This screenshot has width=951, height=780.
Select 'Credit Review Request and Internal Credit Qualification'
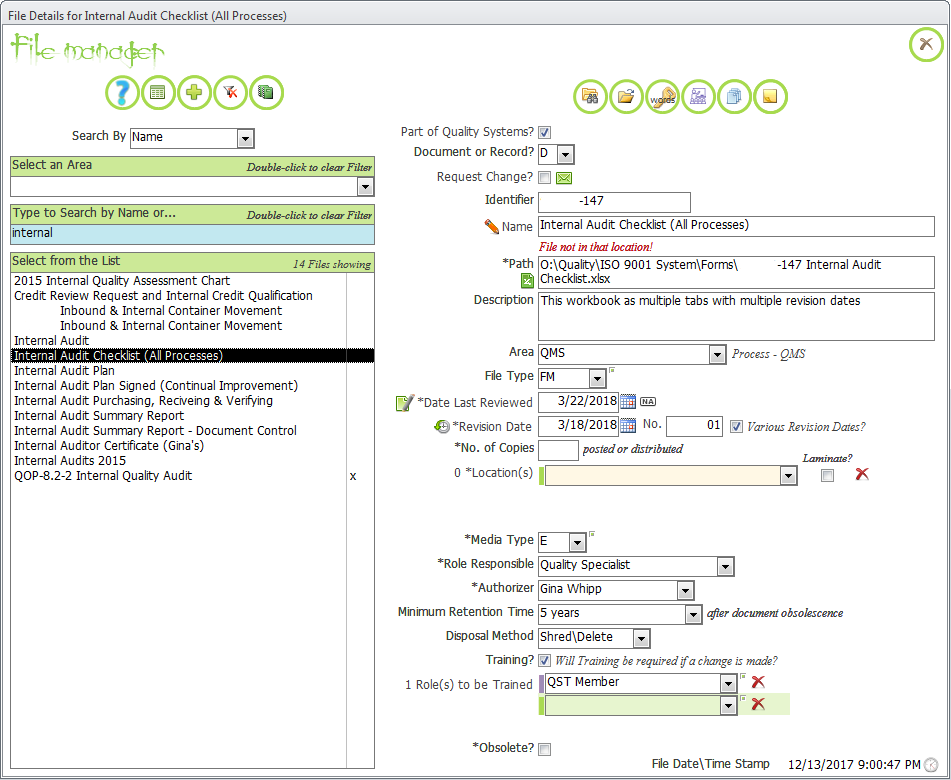pos(179,296)
